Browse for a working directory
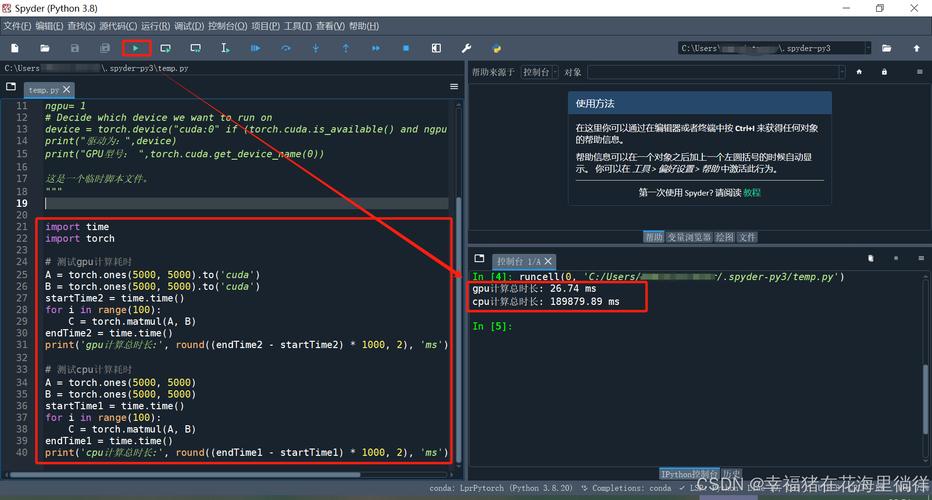 (886, 48)
